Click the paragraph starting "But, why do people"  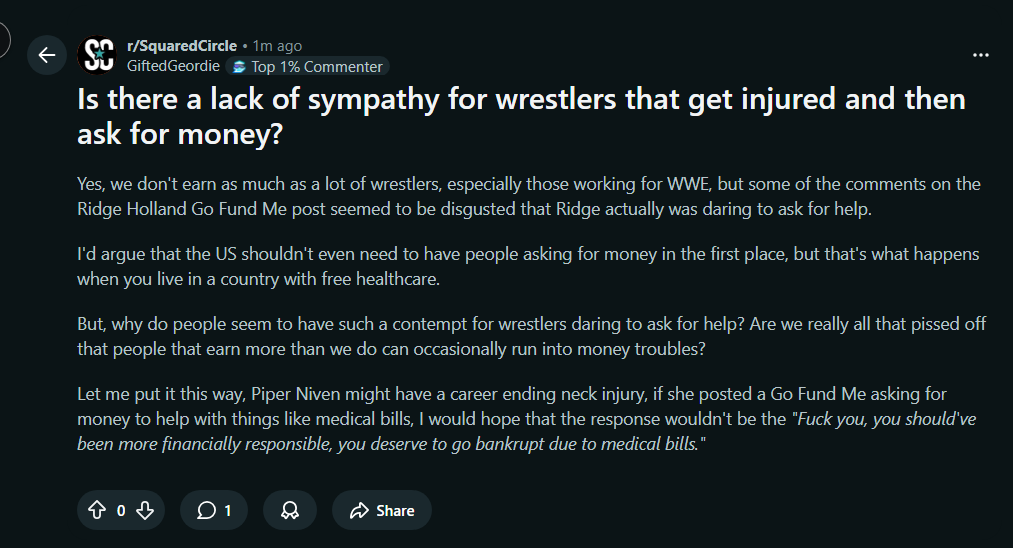[528, 336]
